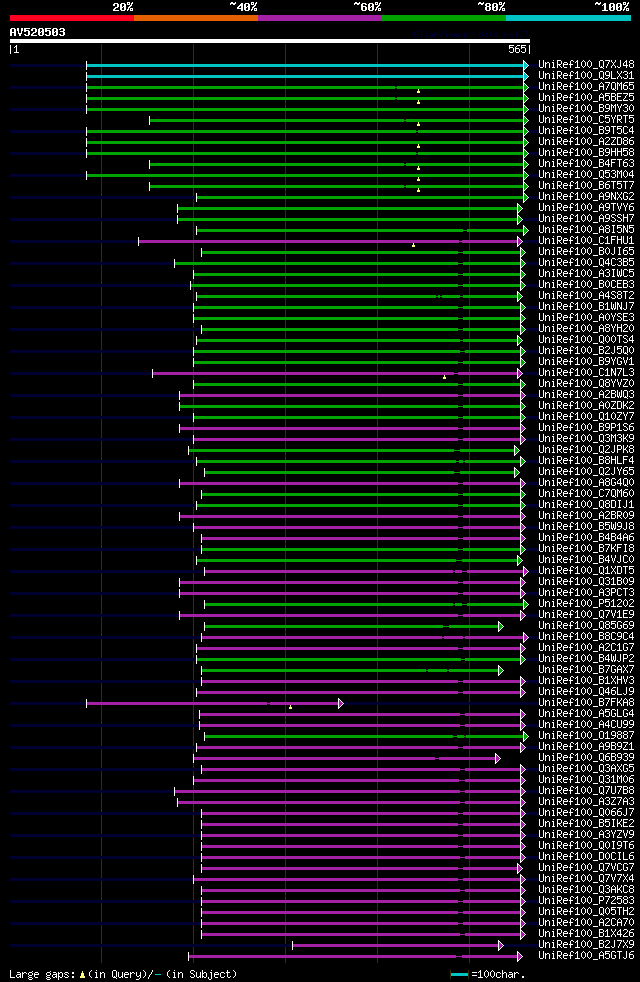
Task: Open hit UniRef100_Q9LX31
Action: (586, 75)
